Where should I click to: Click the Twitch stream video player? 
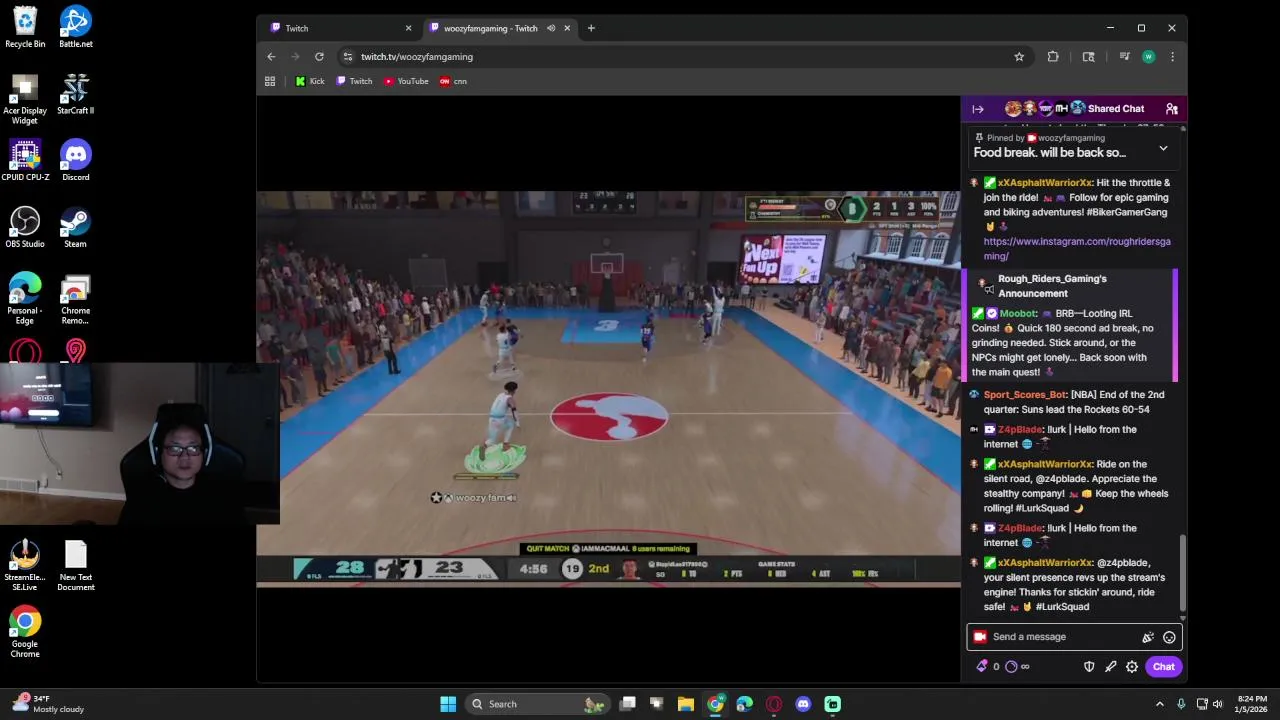pyautogui.click(x=608, y=388)
